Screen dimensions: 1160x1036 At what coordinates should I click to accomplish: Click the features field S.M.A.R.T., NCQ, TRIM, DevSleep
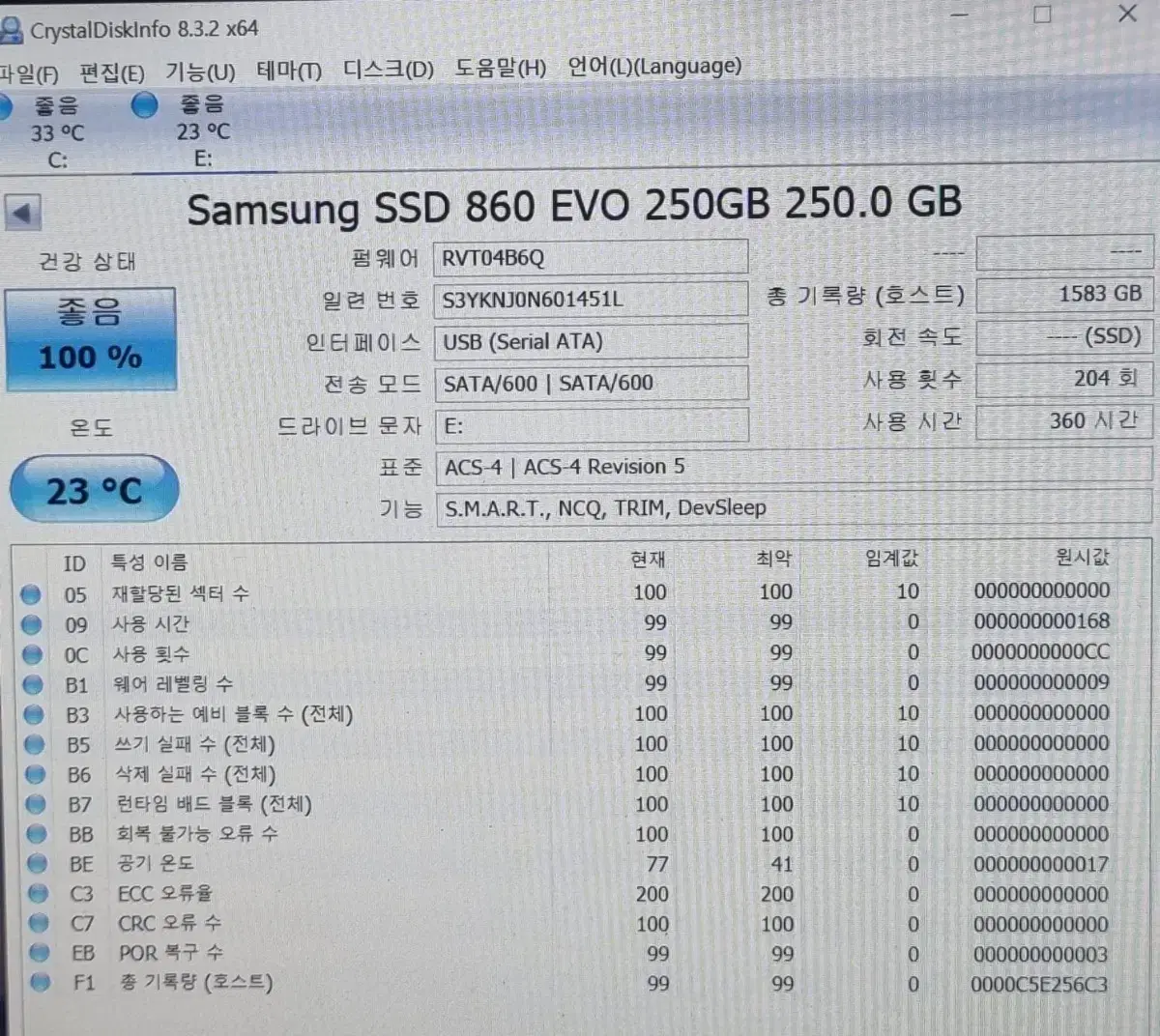pos(793,508)
